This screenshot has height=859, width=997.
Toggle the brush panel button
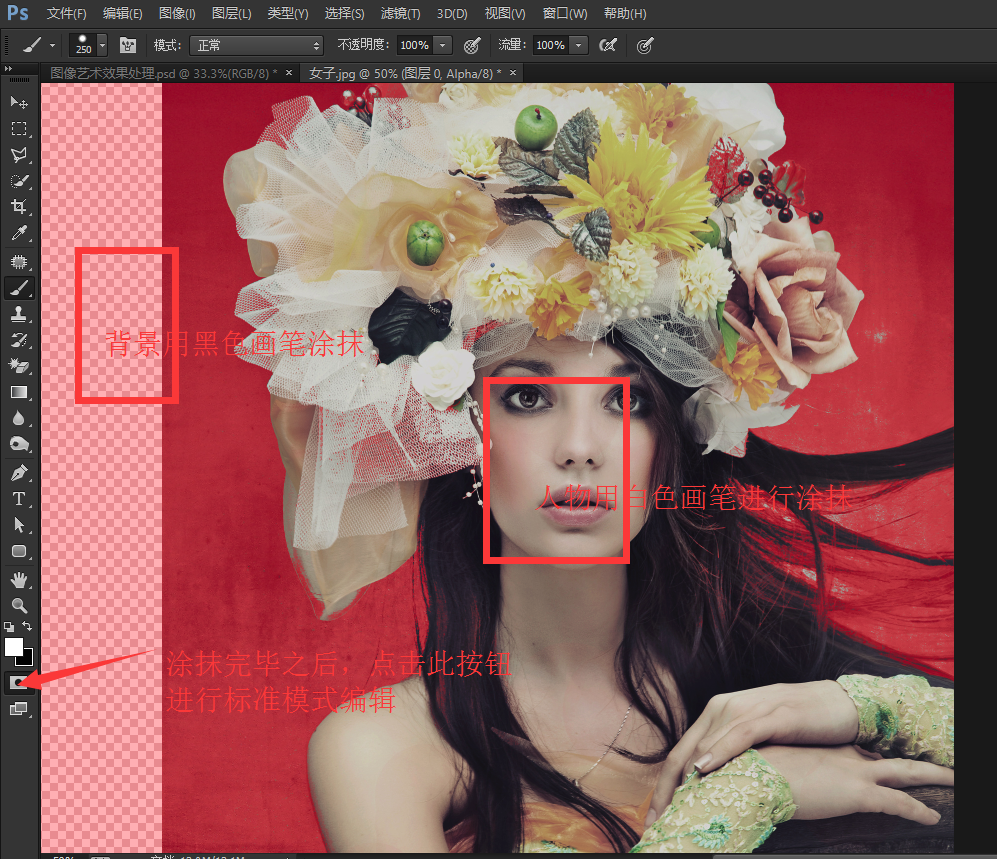click(127, 45)
